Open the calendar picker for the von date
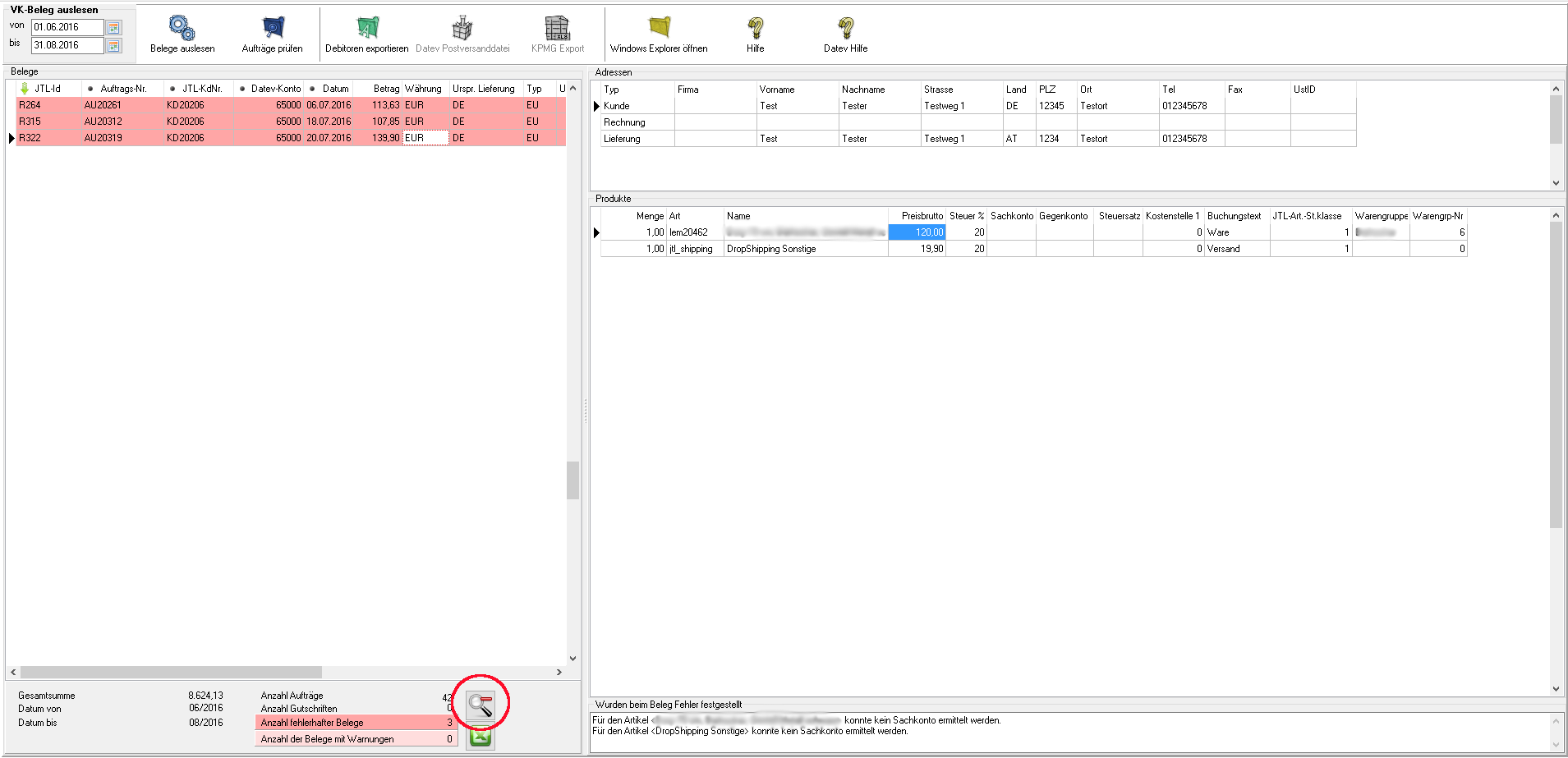This screenshot has width=1568, height=758. [114, 28]
